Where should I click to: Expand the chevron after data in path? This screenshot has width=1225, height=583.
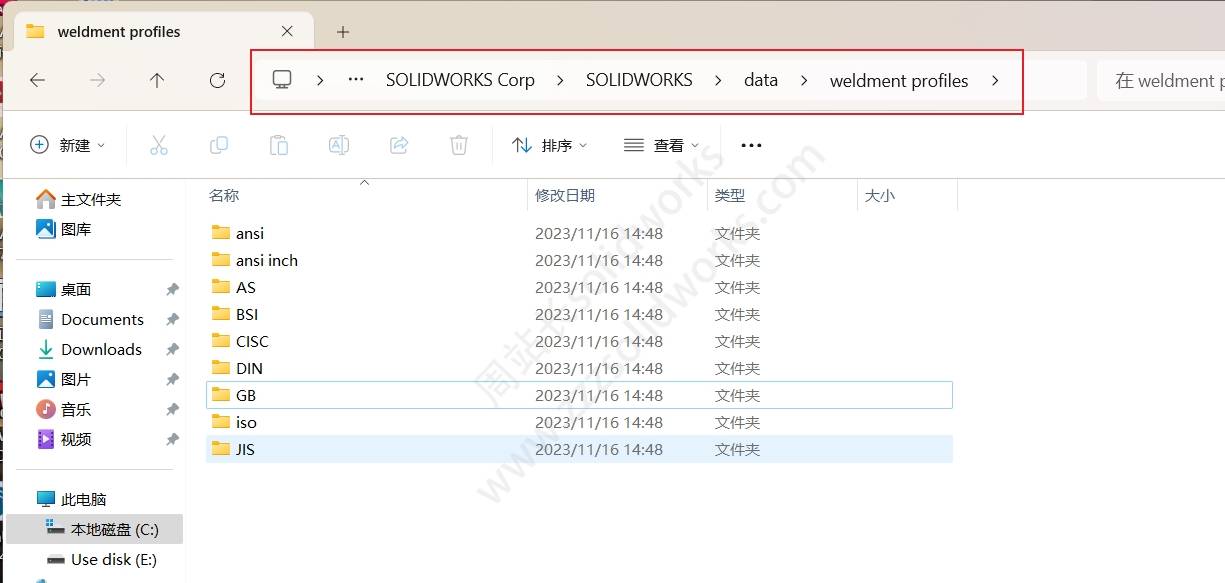(804, 80)
